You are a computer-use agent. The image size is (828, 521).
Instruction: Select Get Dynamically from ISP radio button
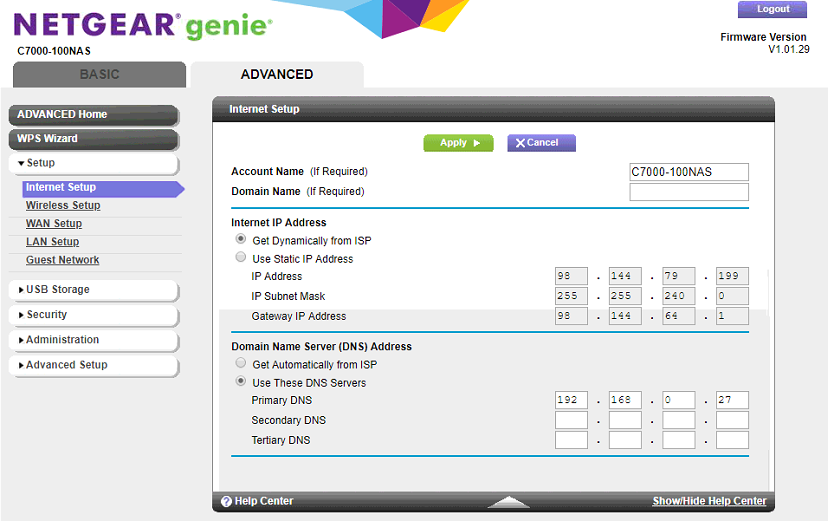coord(240,240)
